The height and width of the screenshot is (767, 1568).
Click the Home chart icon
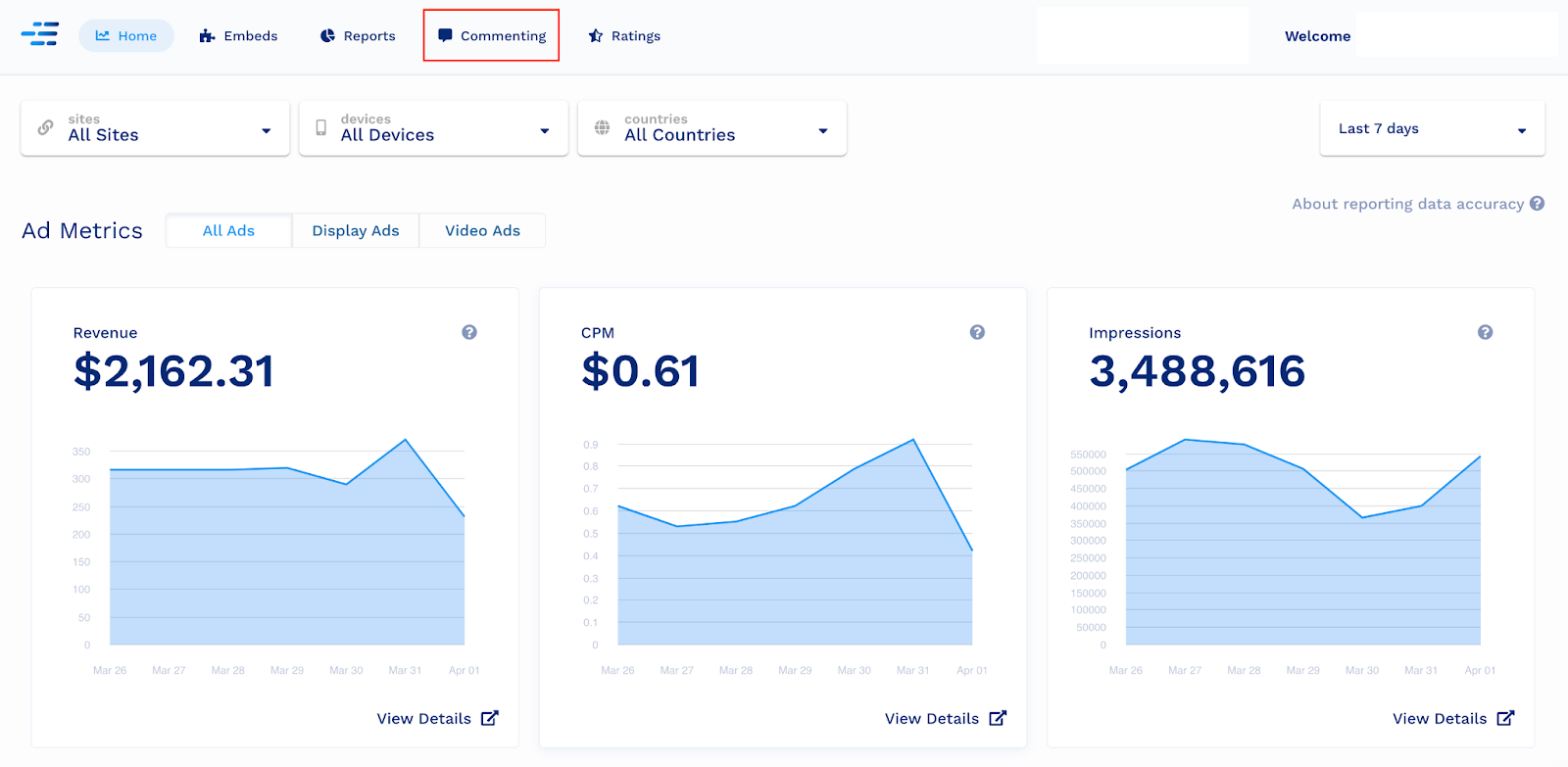pyautogui.click(x=102, y=35)
